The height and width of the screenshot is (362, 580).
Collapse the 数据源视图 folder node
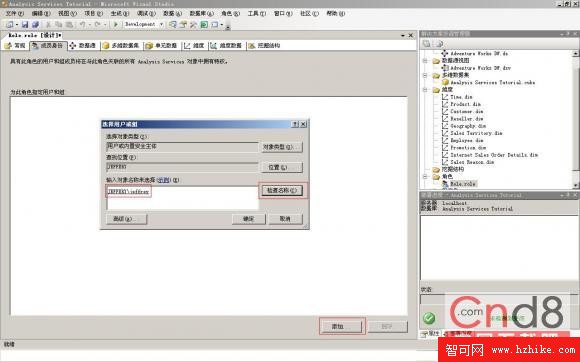pyautogui.click(x=425, y=60)
